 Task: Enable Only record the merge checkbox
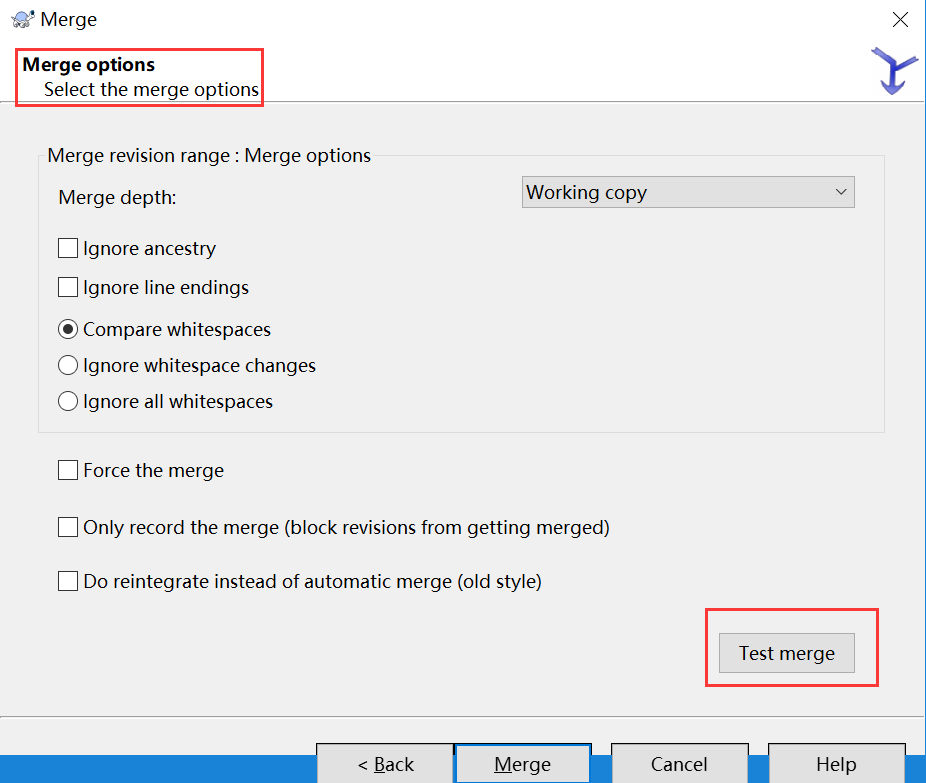pos(68,527)
